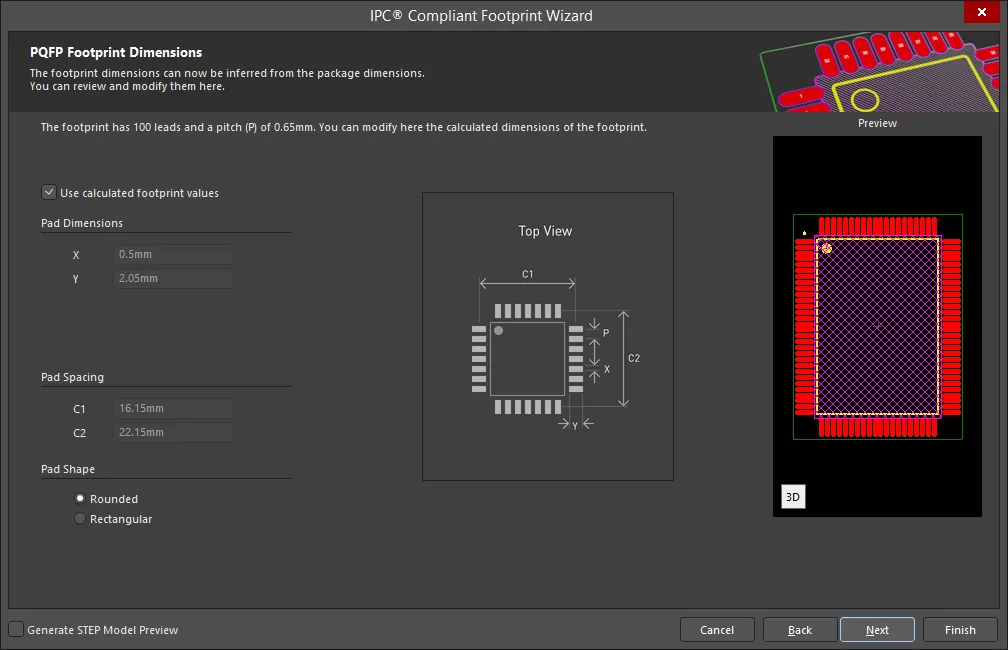Click the footprint preview image
1008x650 pixels.
pyautogui.click(x=877, y=326)
